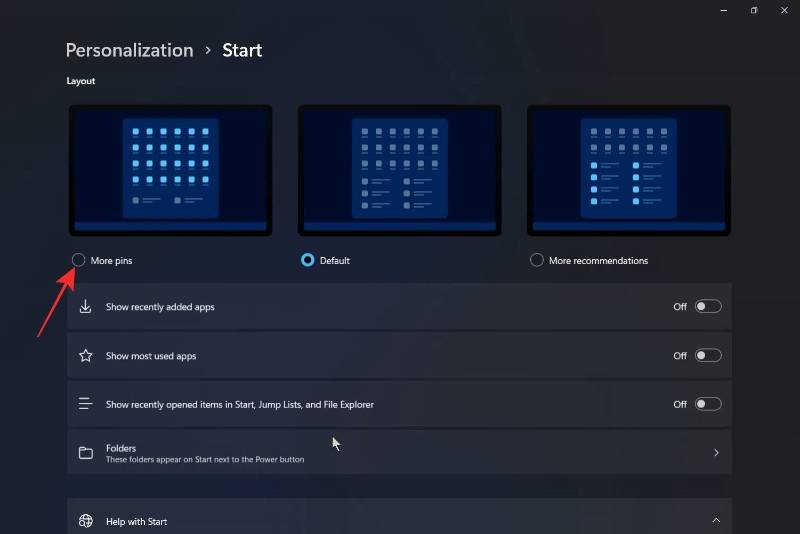The width and height of the screenshot is (800, 534).
Task: Collapse the Help with Start section
Action: tap(716, 520)
